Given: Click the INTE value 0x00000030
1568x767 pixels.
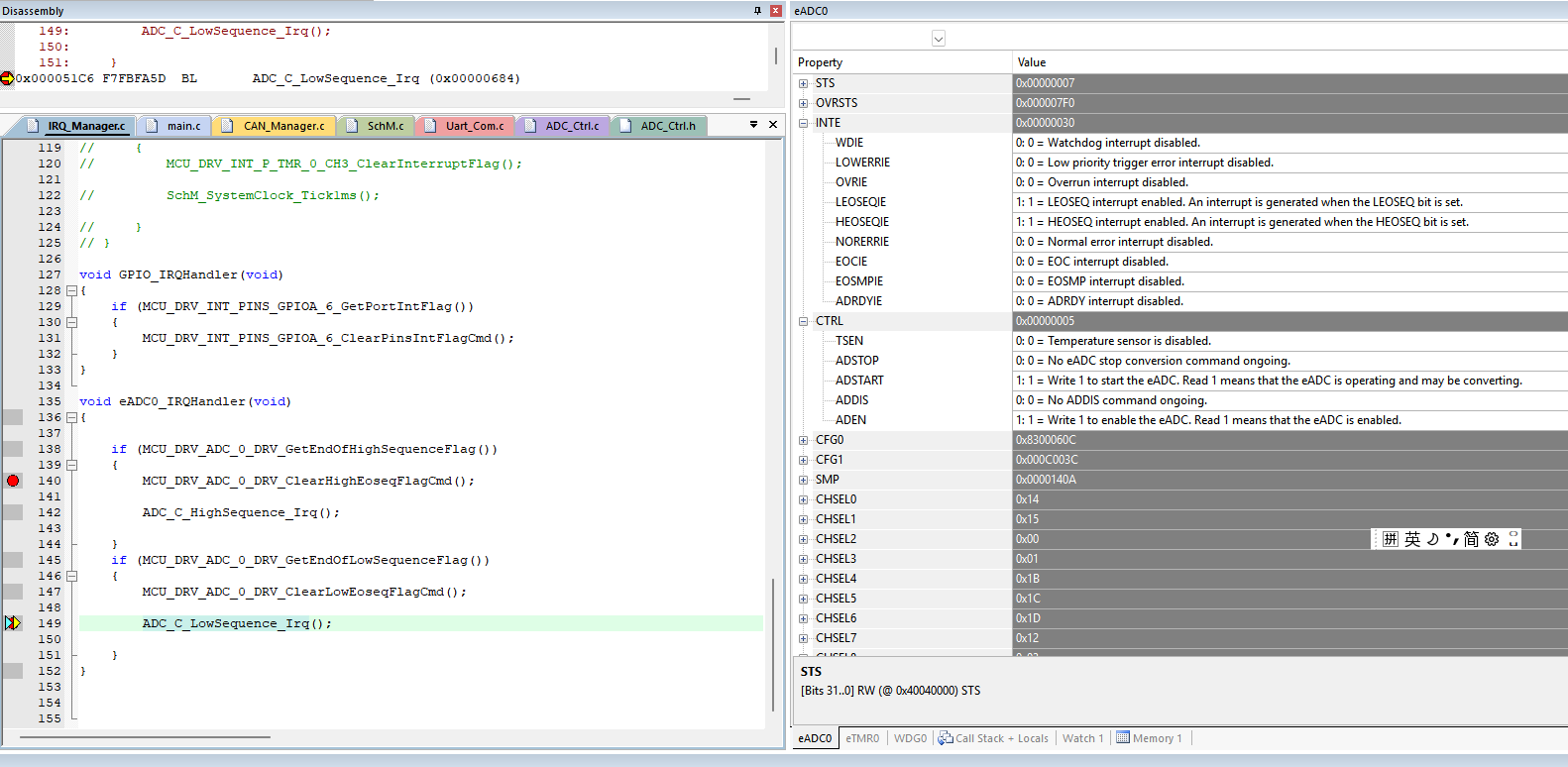Looking at the screenshot, I should 1045,123.
